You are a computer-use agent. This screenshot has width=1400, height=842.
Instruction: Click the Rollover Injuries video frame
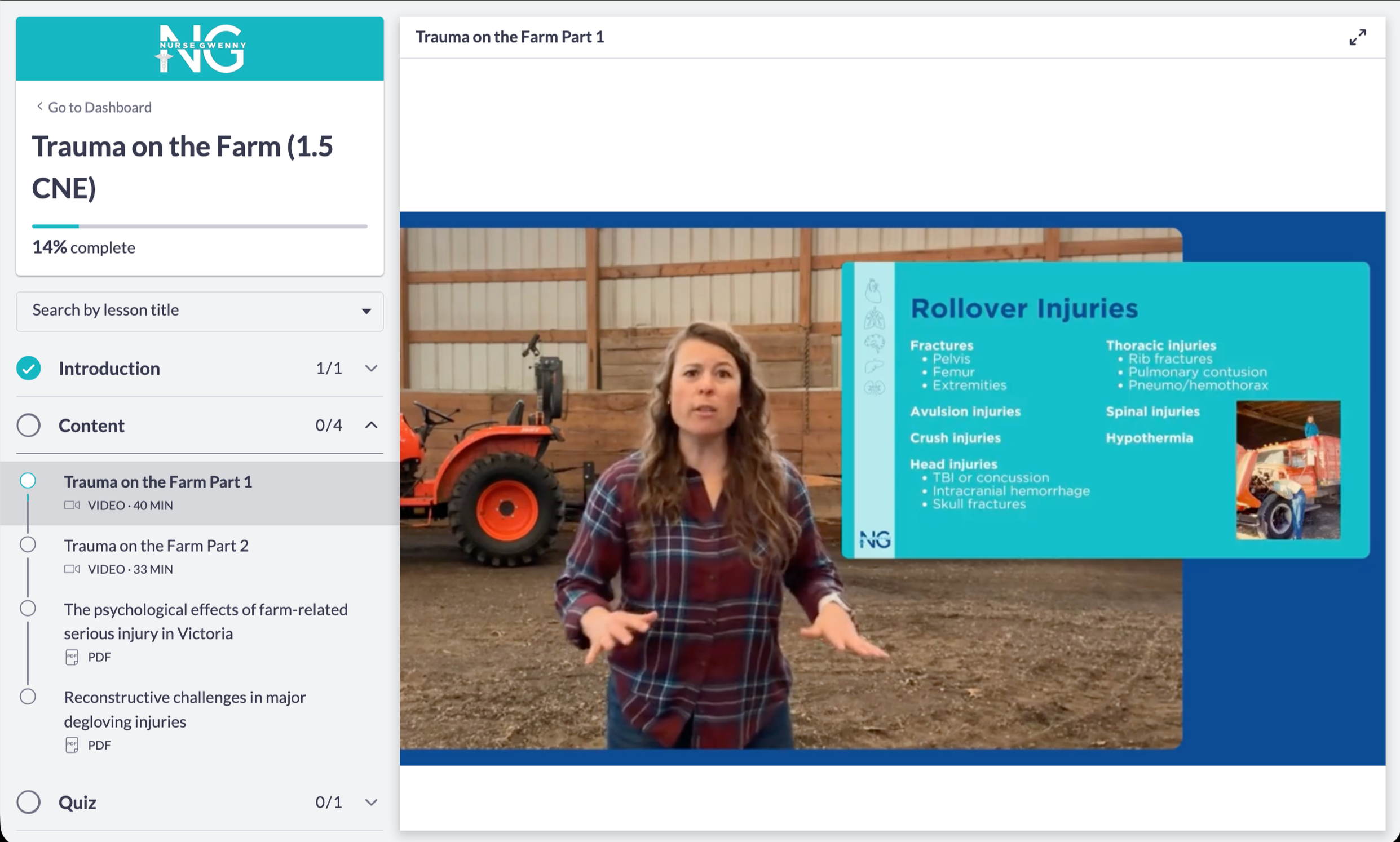point(892,489)
